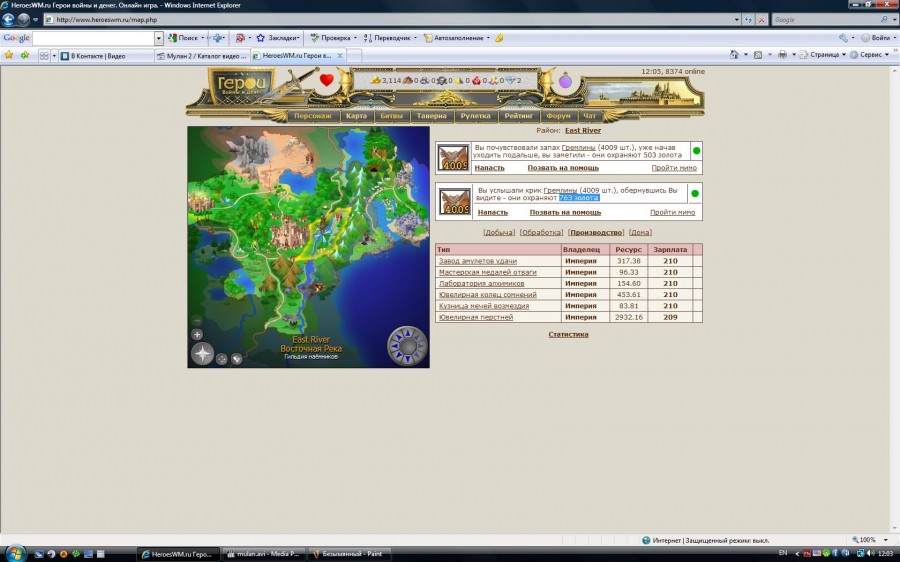The height and width of the screenshot is (562, 900).
Task: Click the compass star icon on map
Action: coord(203,354)
